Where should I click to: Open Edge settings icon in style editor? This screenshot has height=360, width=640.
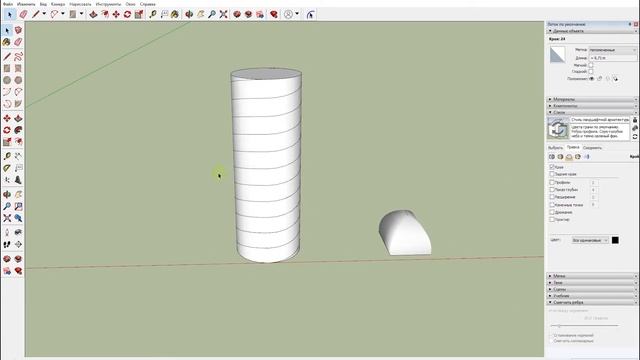click(x=552, y=157)
